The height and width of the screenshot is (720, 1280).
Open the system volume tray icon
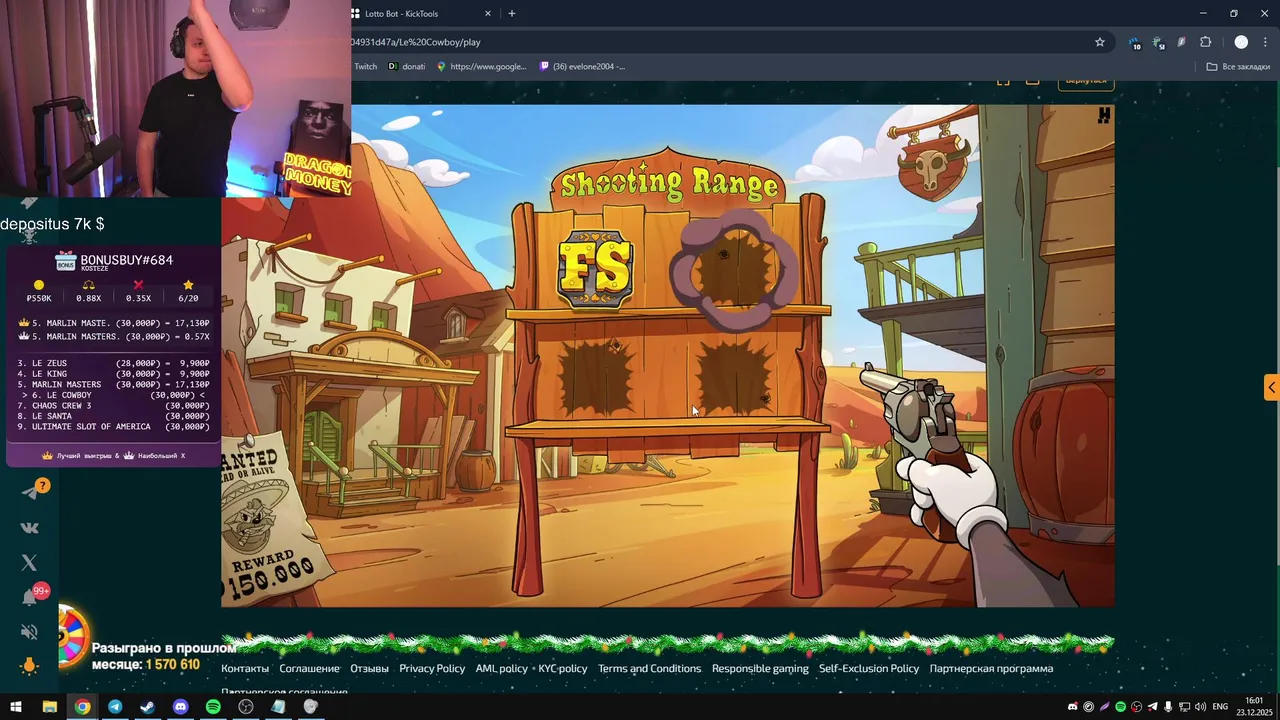[1200, 707]
